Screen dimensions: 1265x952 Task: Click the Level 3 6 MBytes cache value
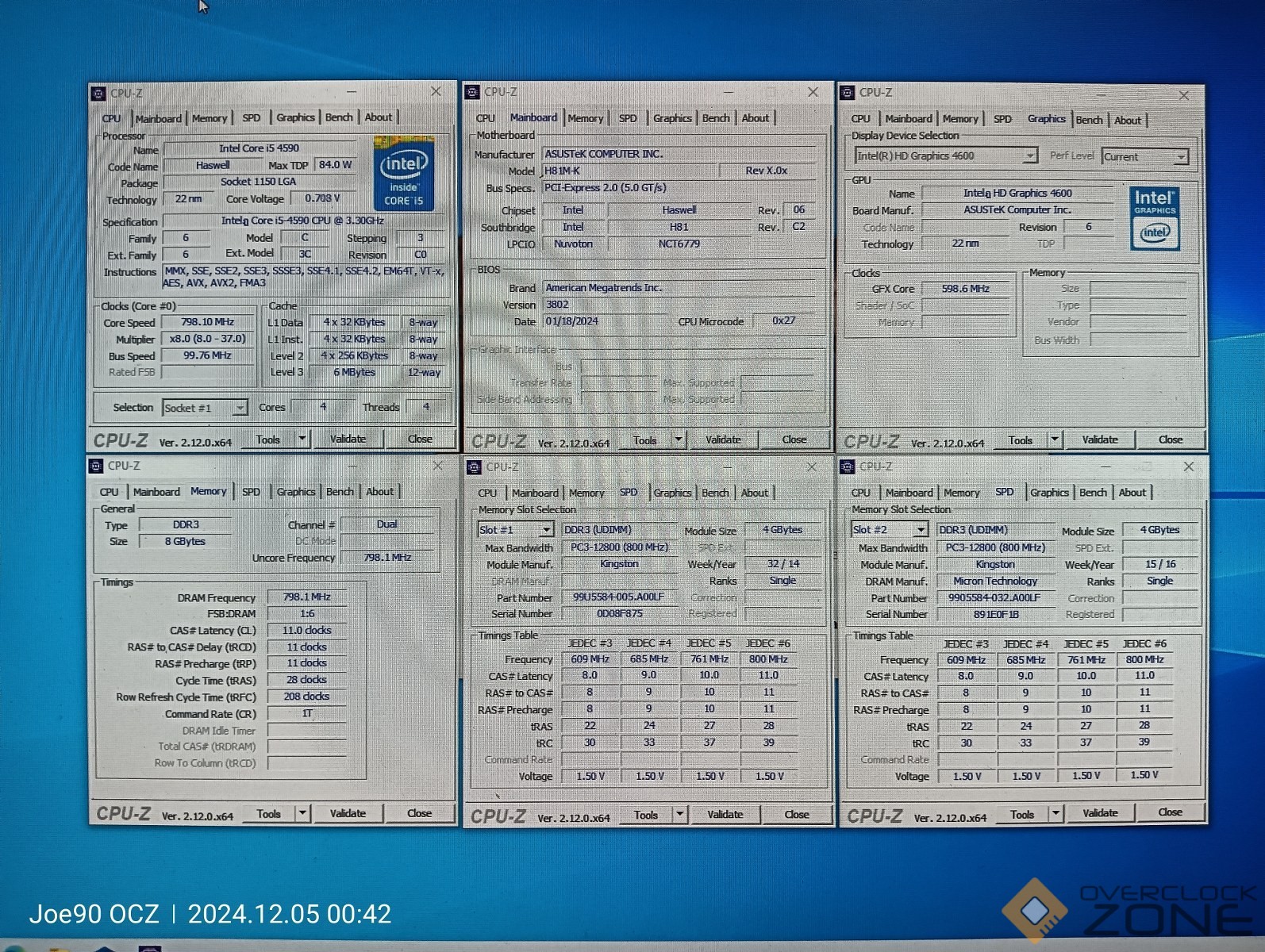click(354, 372)
